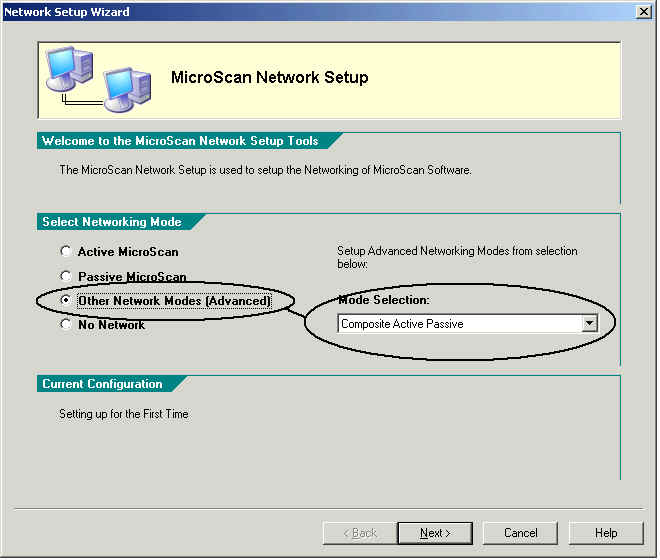This screenshot has width=660, height=560.
Task: Click the Mode Selection label
Action: 384,300
